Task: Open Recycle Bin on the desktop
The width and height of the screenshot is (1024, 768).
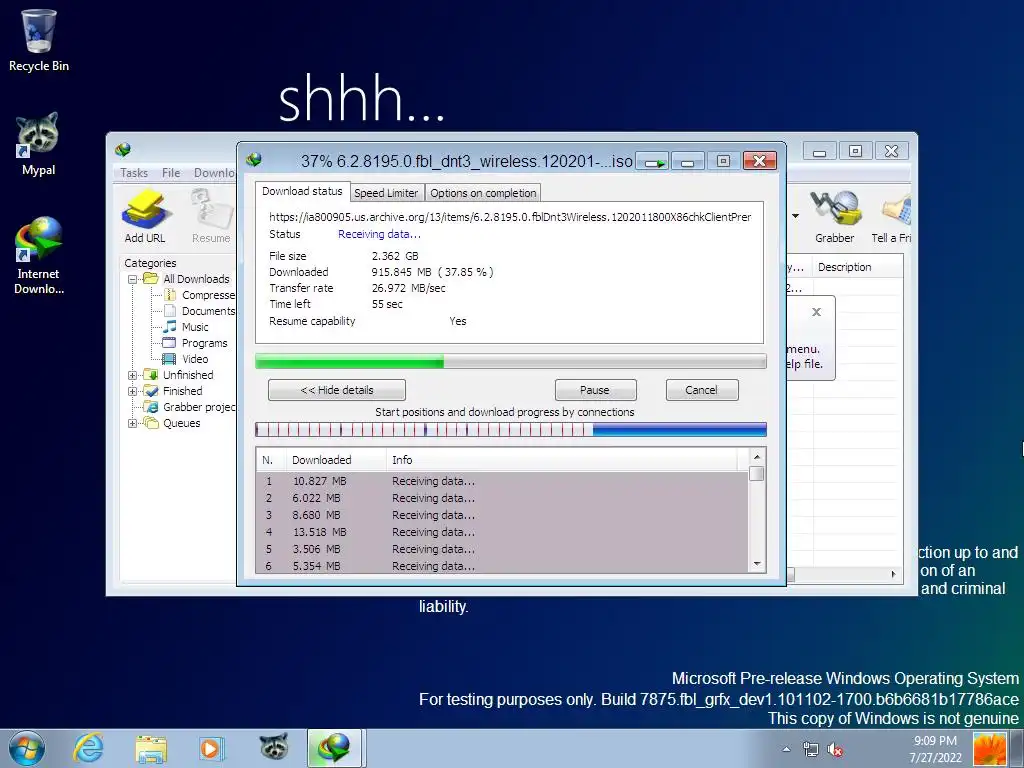Action: tap(39, 40)
